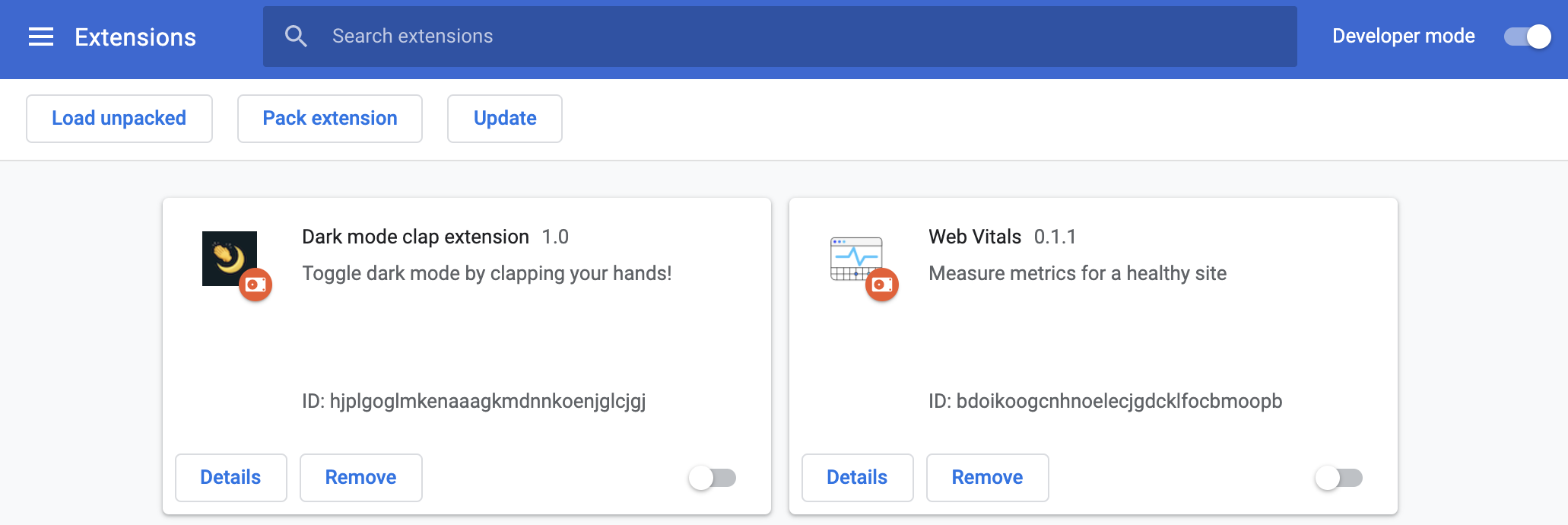This screenshot has width=1568, height=525.
Task: Click Pack extension button
Action: tap(330, 119)
